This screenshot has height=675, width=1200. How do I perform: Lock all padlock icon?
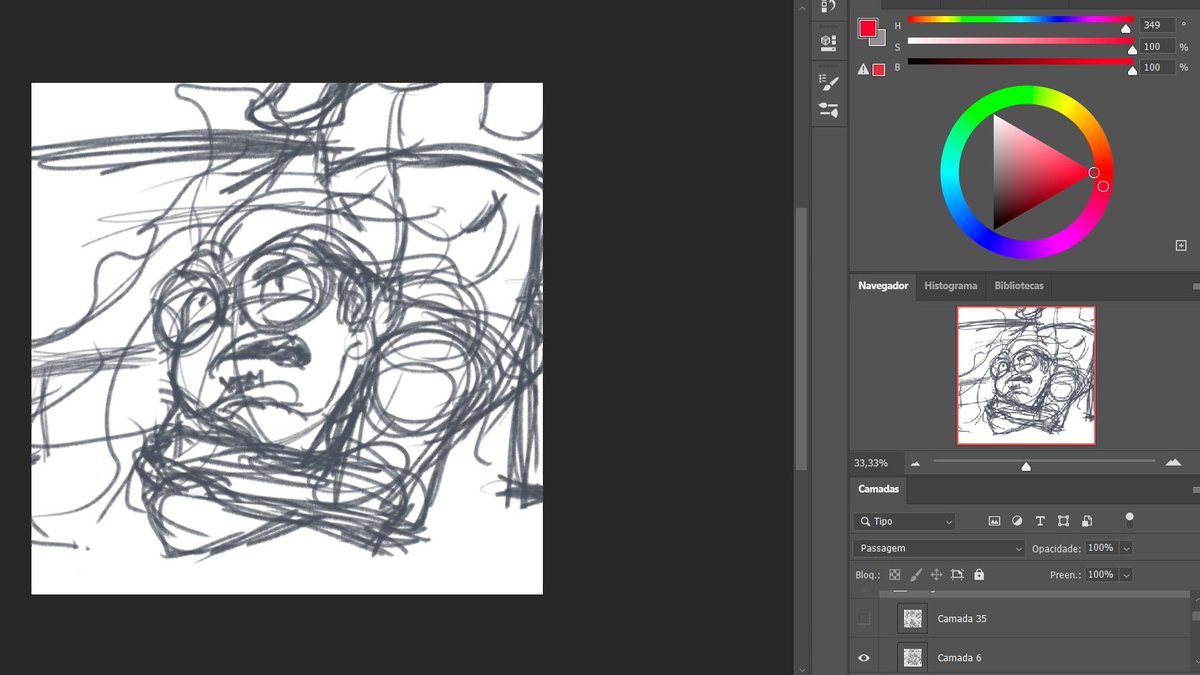tap(979, 575)
